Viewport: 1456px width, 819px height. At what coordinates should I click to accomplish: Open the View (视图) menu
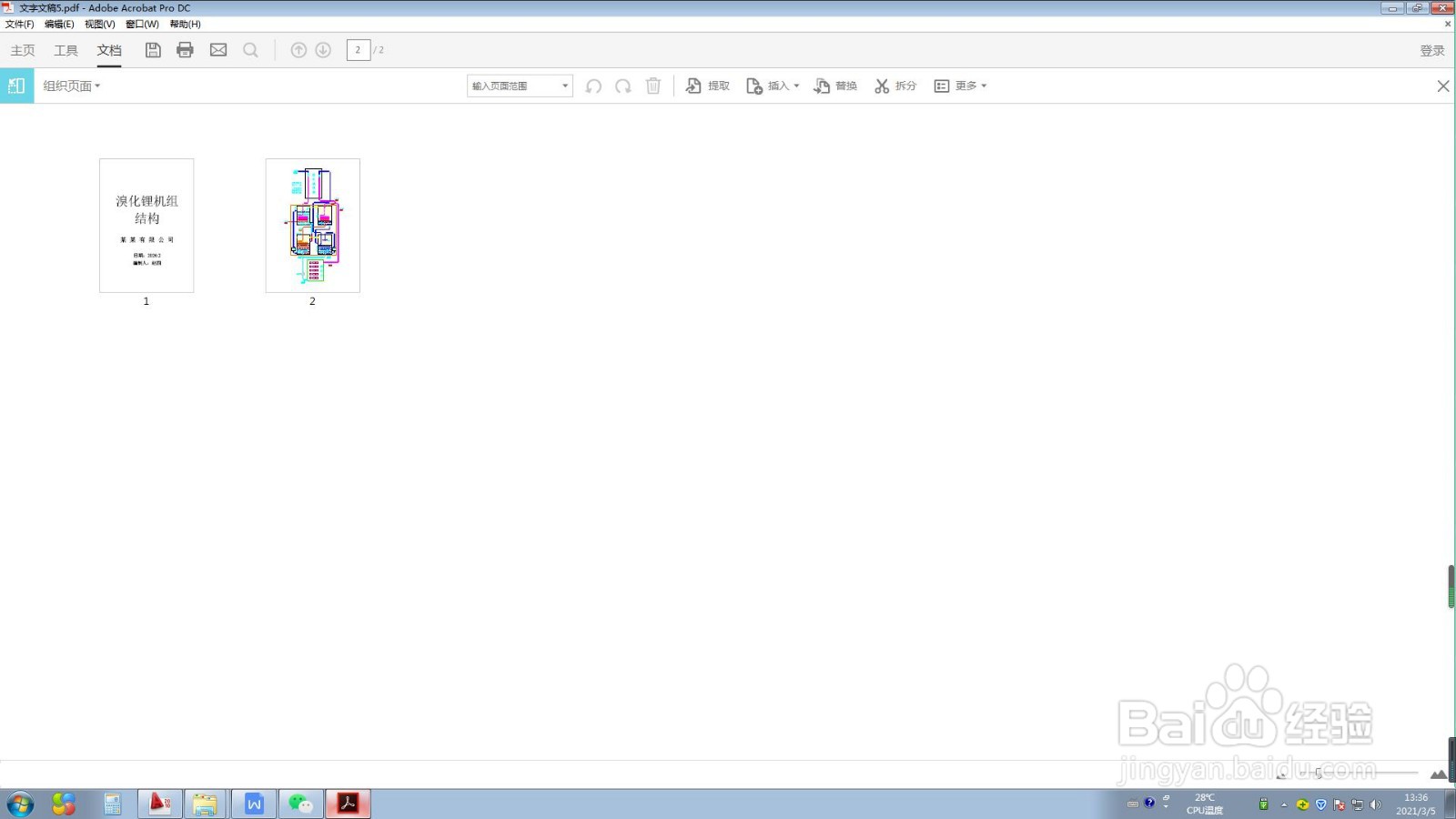100,24
